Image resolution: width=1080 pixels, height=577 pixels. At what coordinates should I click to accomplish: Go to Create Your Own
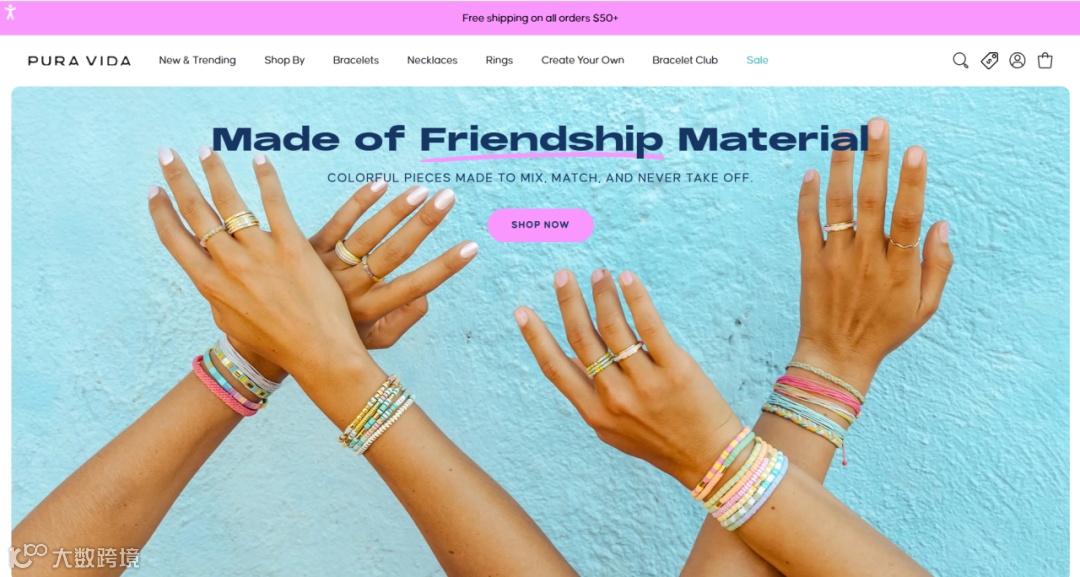pos(583,60)
